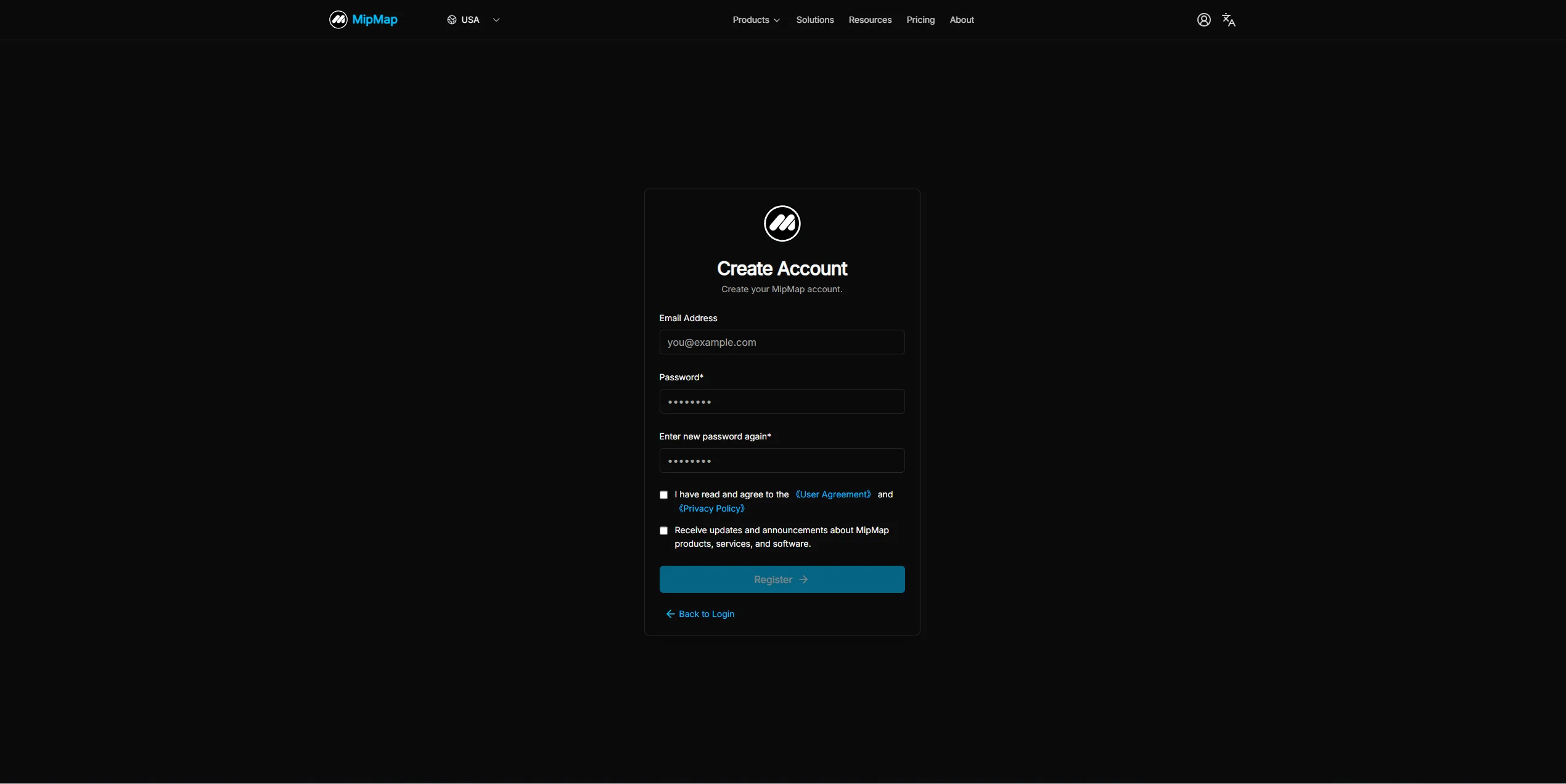Click the MipMap logo icon in header
This screenshot has height=784, width=1566.
tap(338, 20)
